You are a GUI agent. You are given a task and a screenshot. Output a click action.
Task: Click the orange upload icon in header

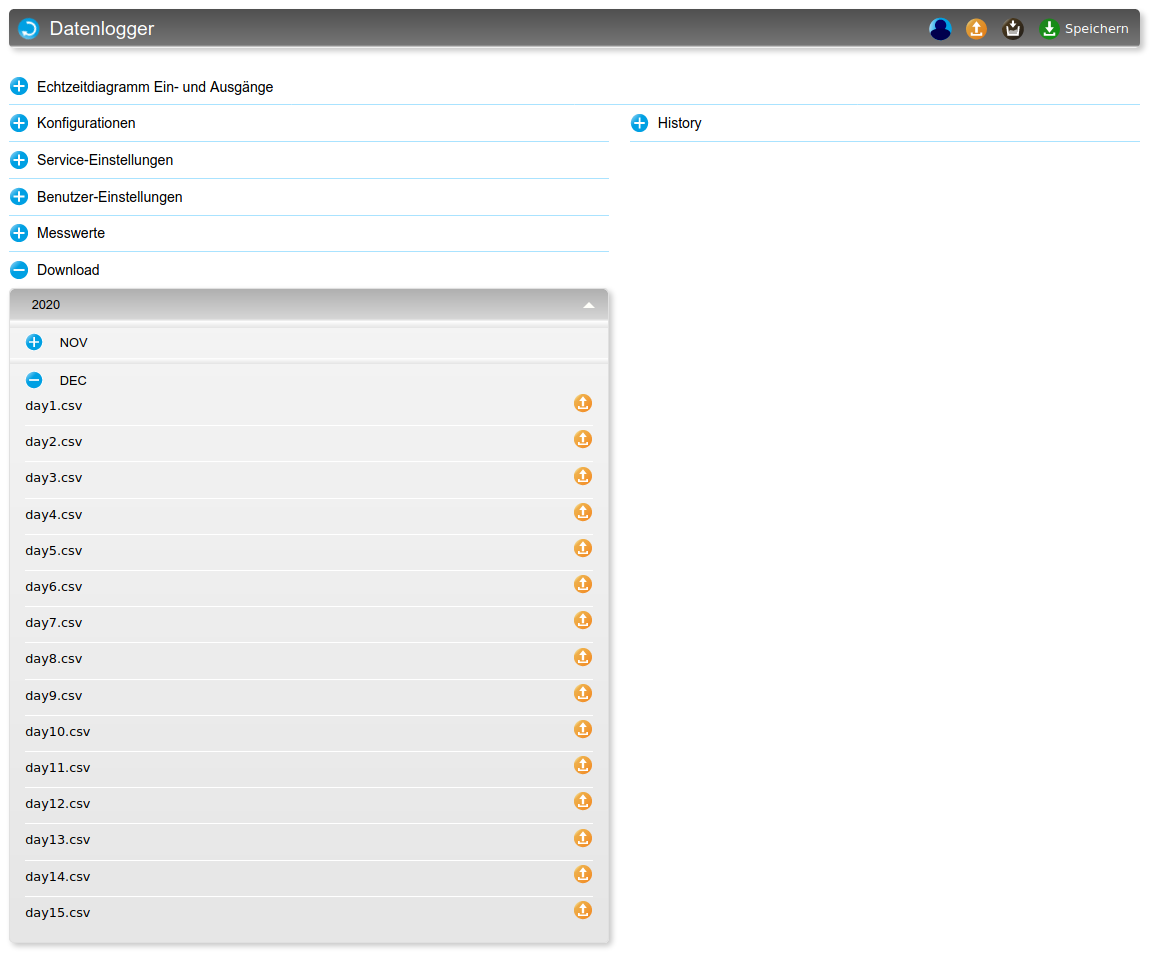point(976,29)
